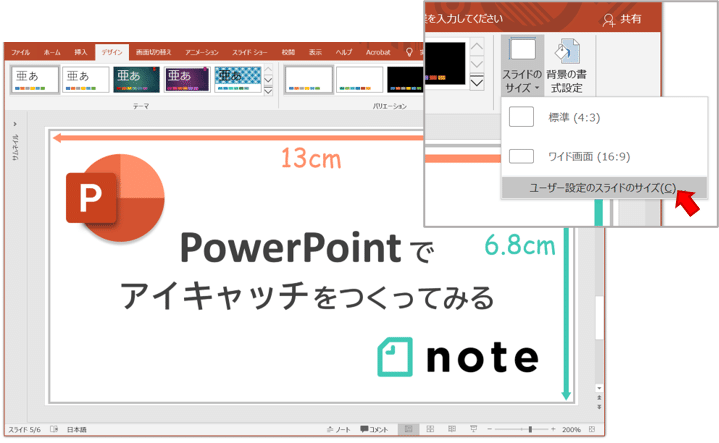Go to previous slide double-arrow button
The image size is (719, 443).
[599, 398]
